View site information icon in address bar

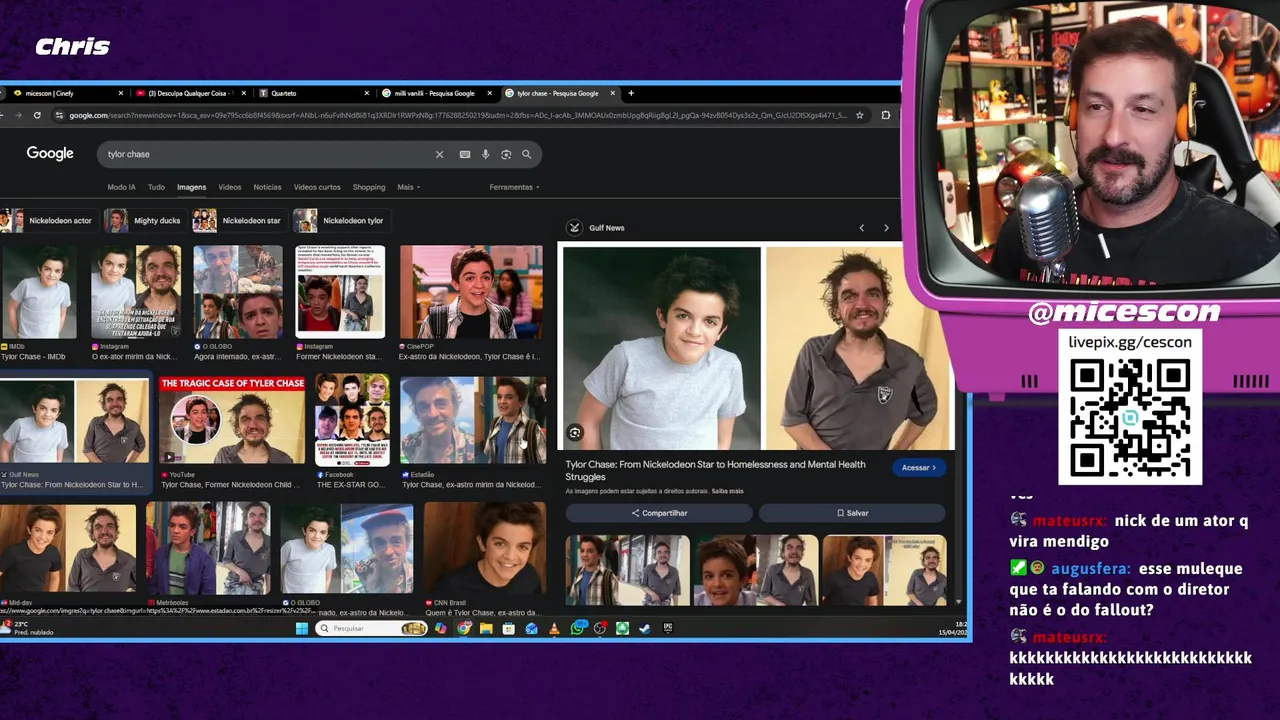60,115
